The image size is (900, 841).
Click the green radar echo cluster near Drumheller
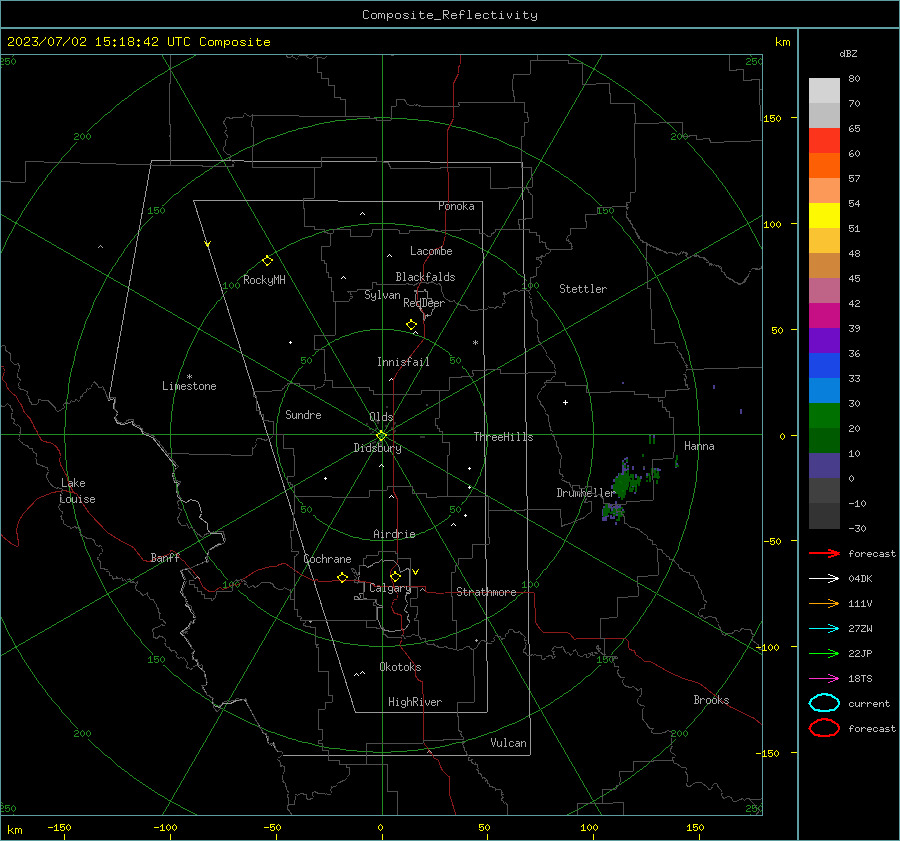[x=623, y=485]
